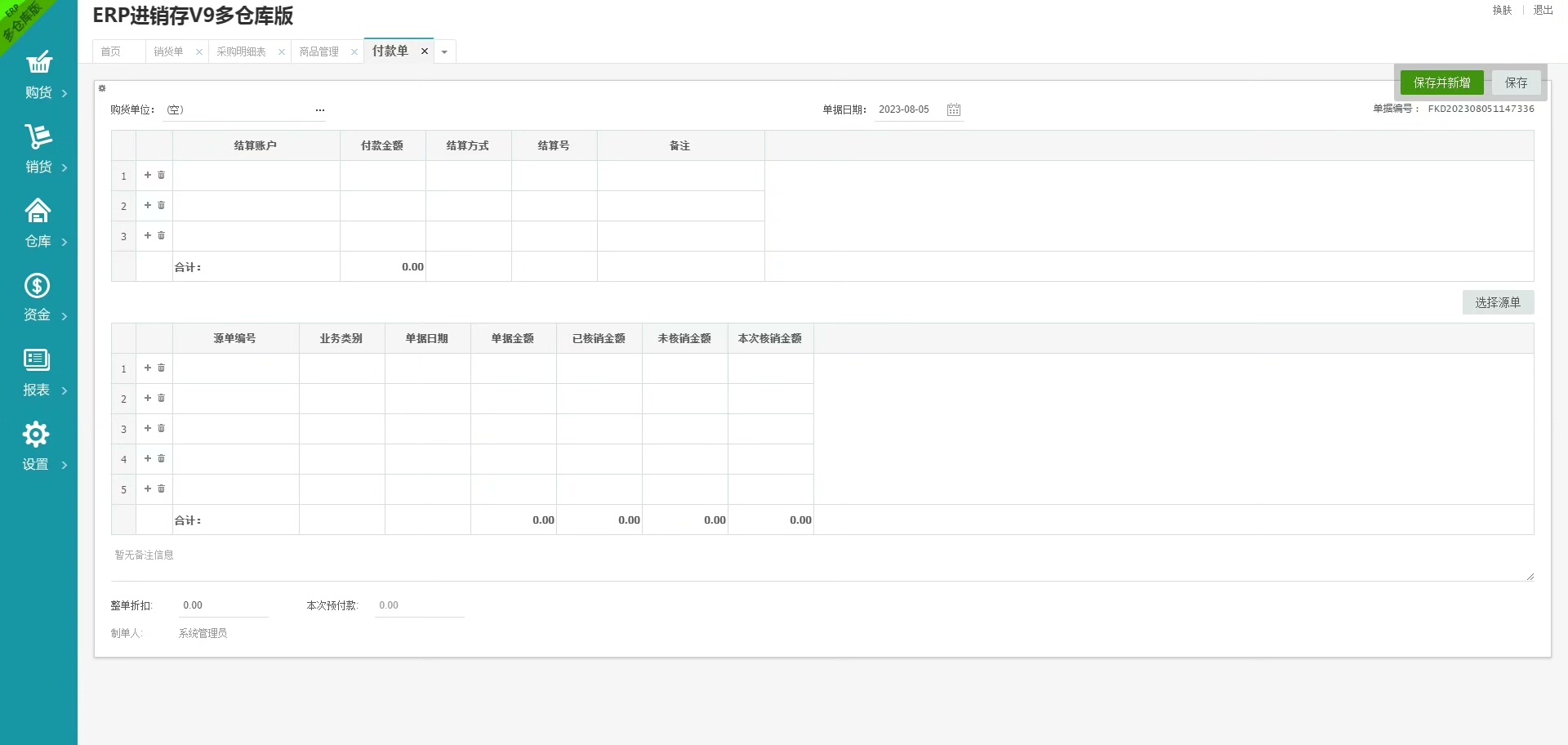Open the 资金 funds module icon
Screen dimensions: 1568x745
pyautogui.click(x=37, y=286)
